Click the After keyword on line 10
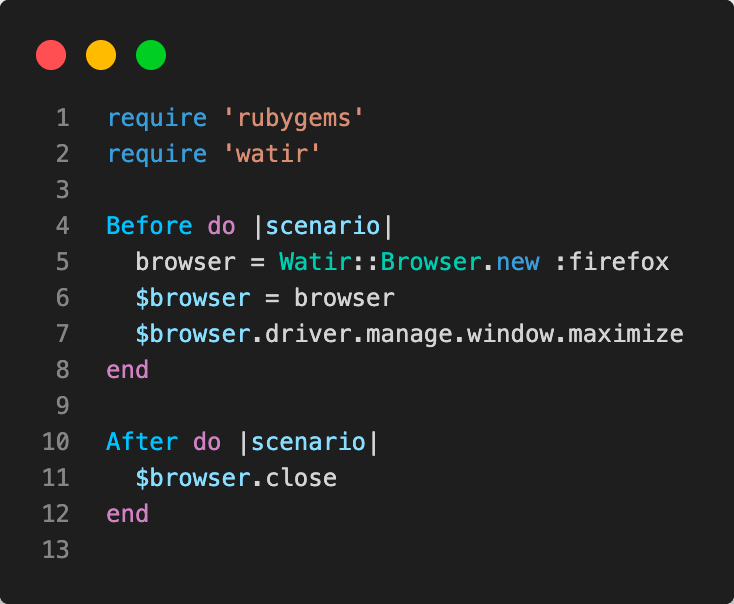The width and height of the screenshot is (734, 604). 142,442
